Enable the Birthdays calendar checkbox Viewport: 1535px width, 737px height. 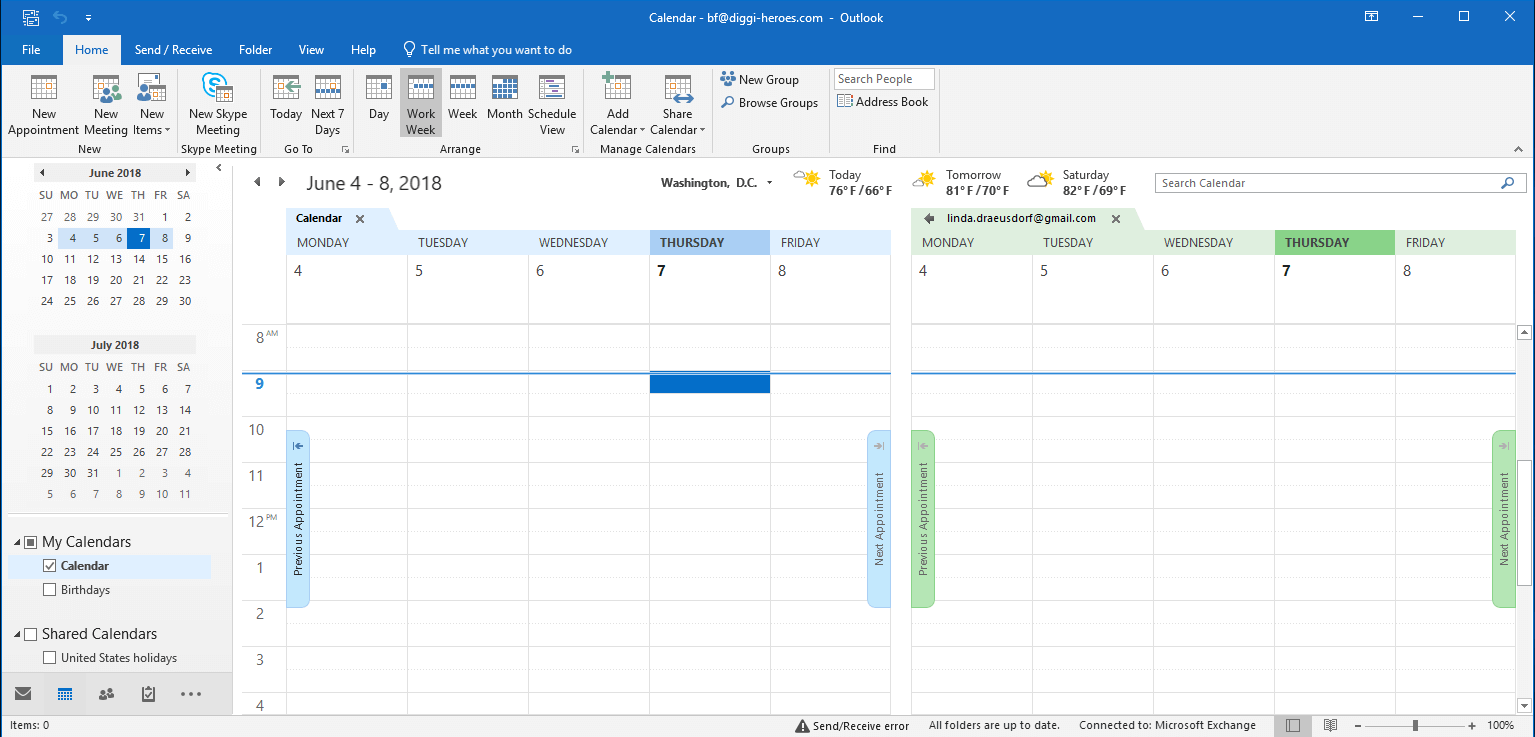coord(50,590)
